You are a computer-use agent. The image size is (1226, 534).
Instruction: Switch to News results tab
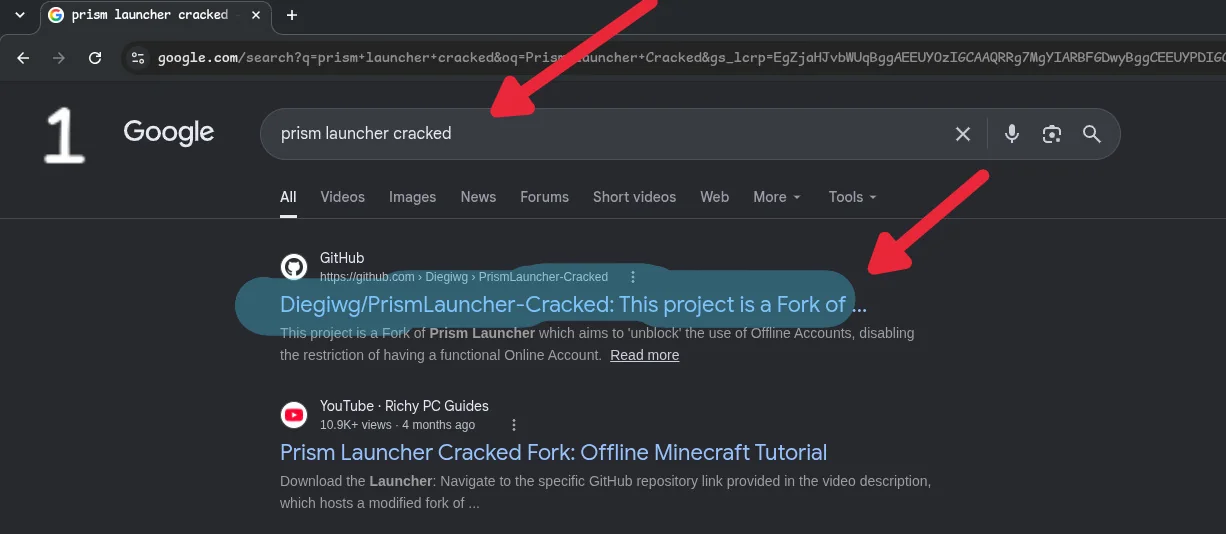478,197
